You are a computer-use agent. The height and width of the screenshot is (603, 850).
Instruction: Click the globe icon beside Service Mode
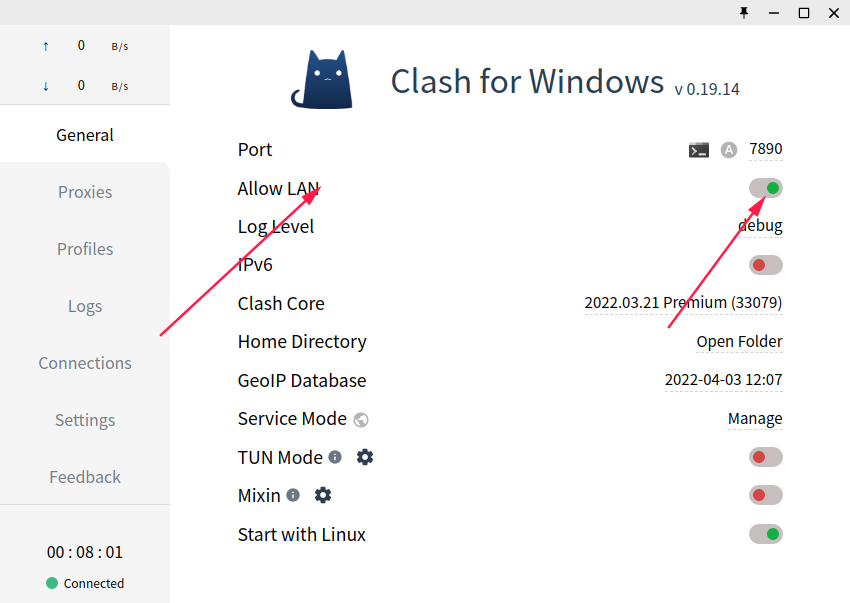point(360,419)
